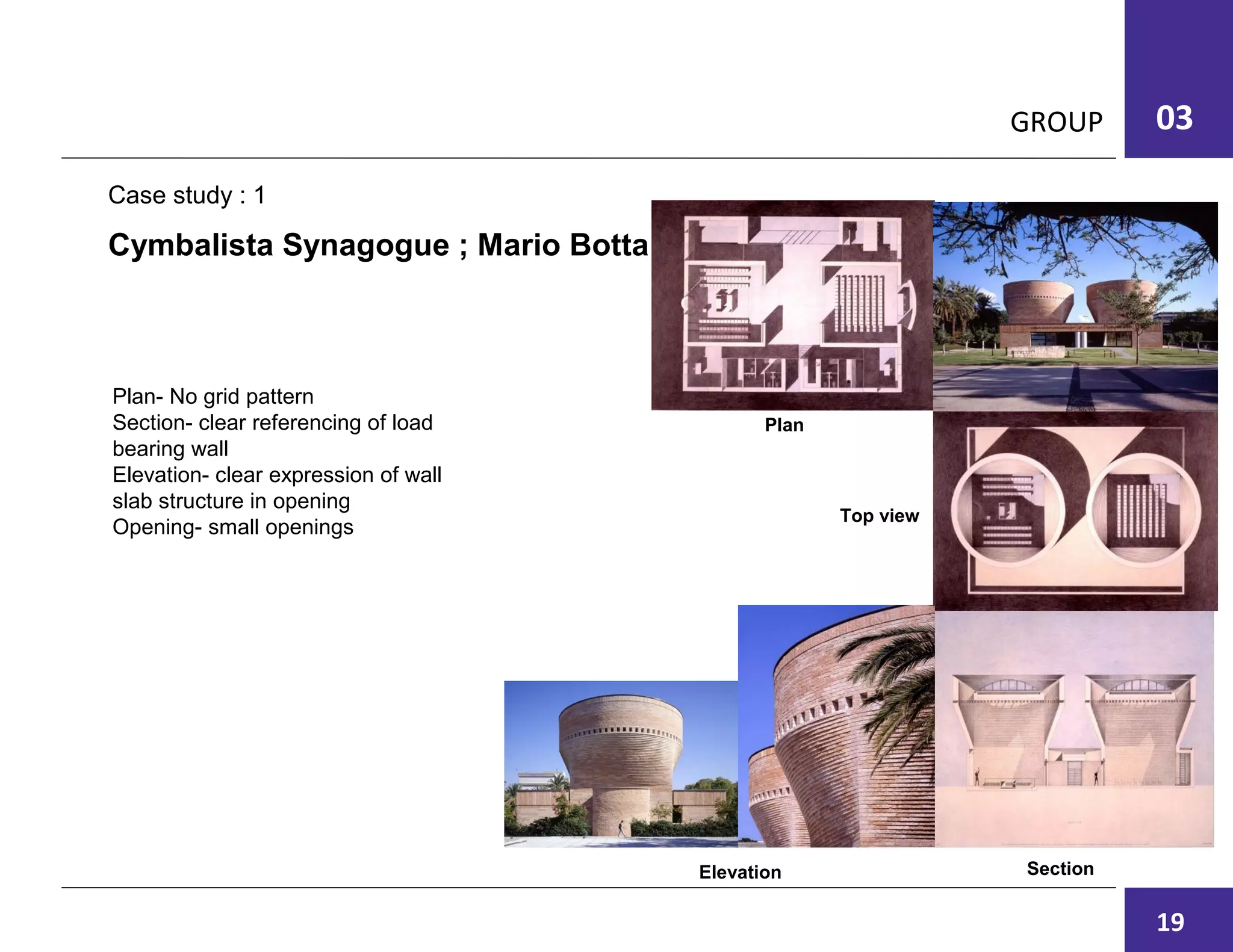
Task: Click the 'Elevation' caption label
Action: pyautogui.click(x=740, y=872)
